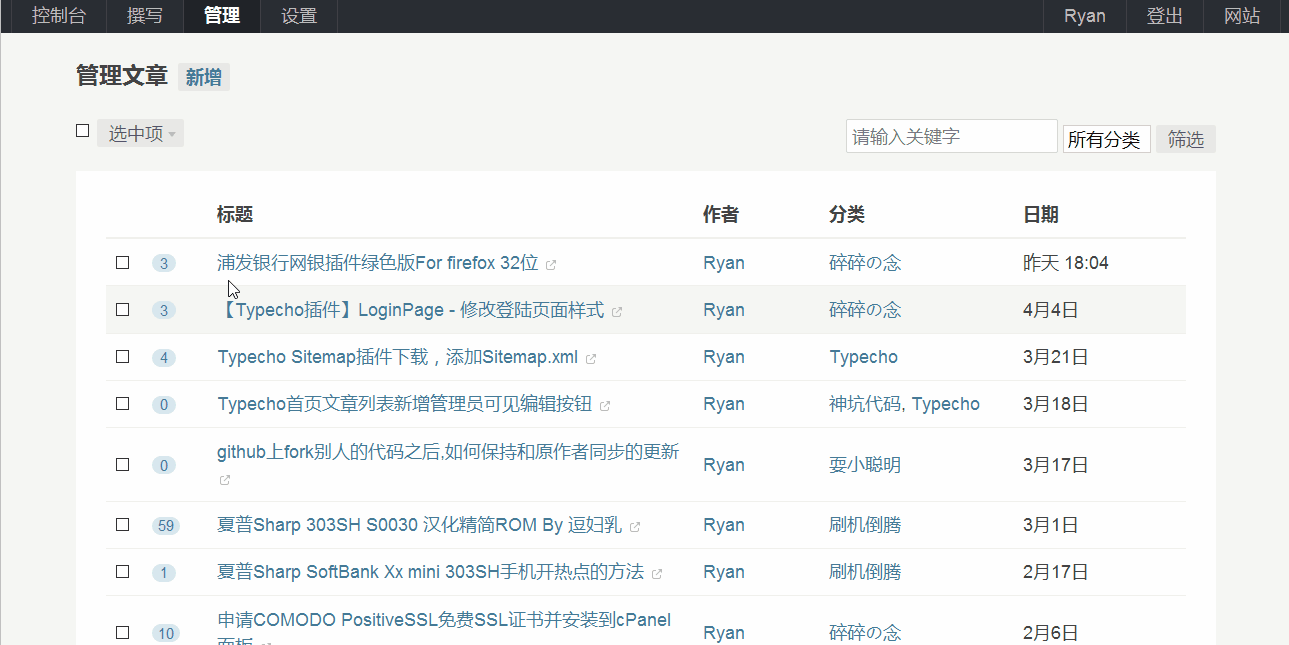1289x645 pixels.
Task: View 0 comments on github上fork post
Action: (x=164, y=466)
